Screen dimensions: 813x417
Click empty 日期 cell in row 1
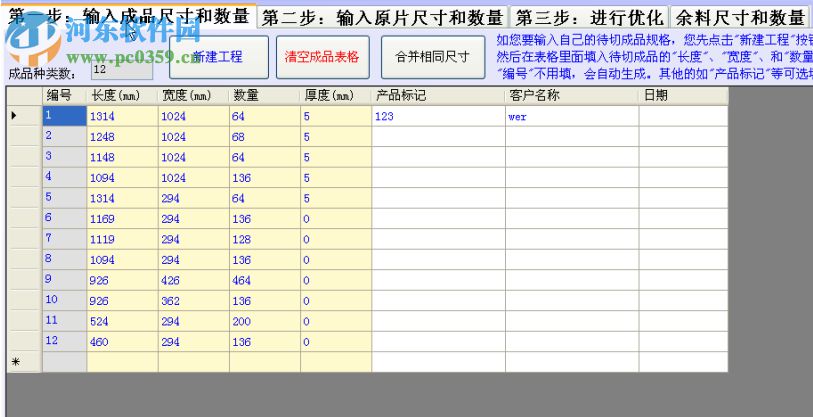tap(683, 116)
